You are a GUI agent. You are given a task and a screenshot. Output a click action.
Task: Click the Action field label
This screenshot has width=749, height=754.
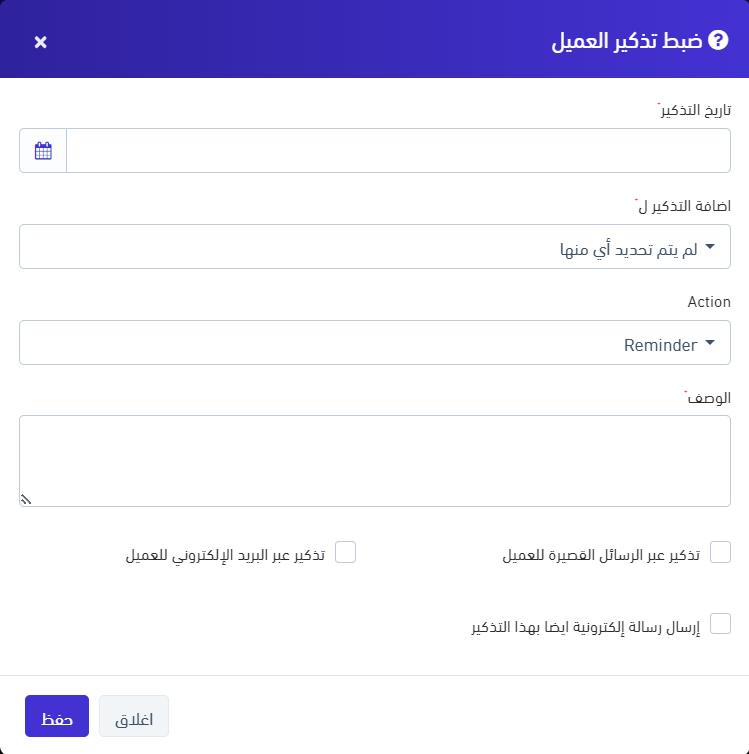(709, 301)
